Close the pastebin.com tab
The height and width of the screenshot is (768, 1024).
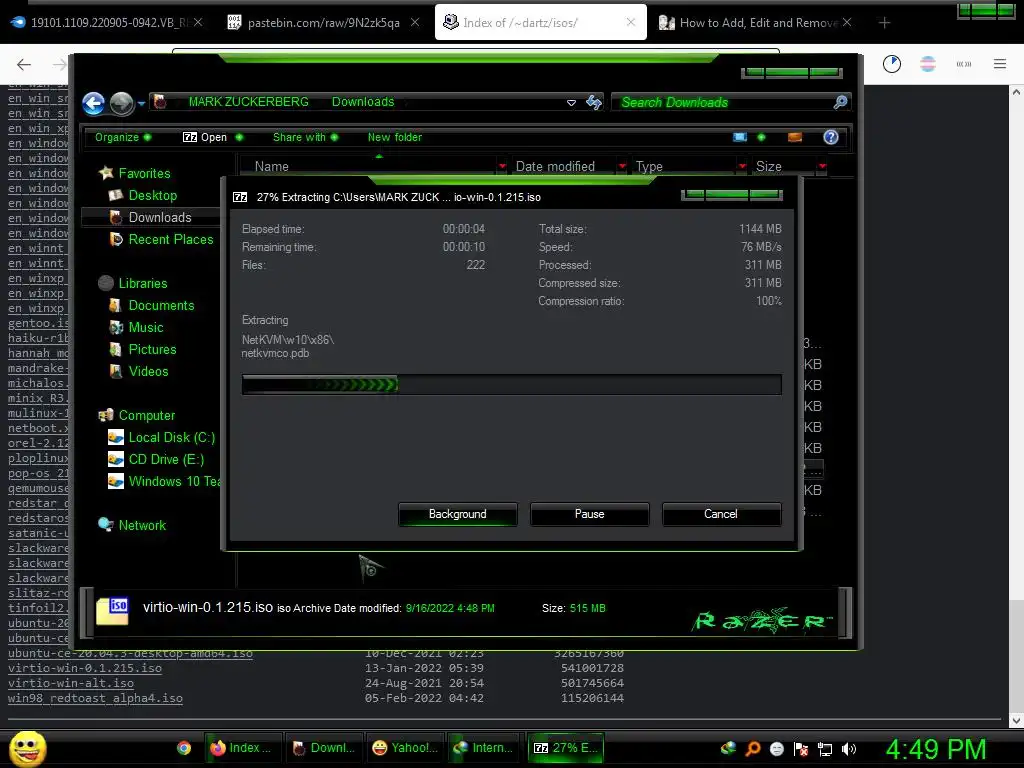415,23
